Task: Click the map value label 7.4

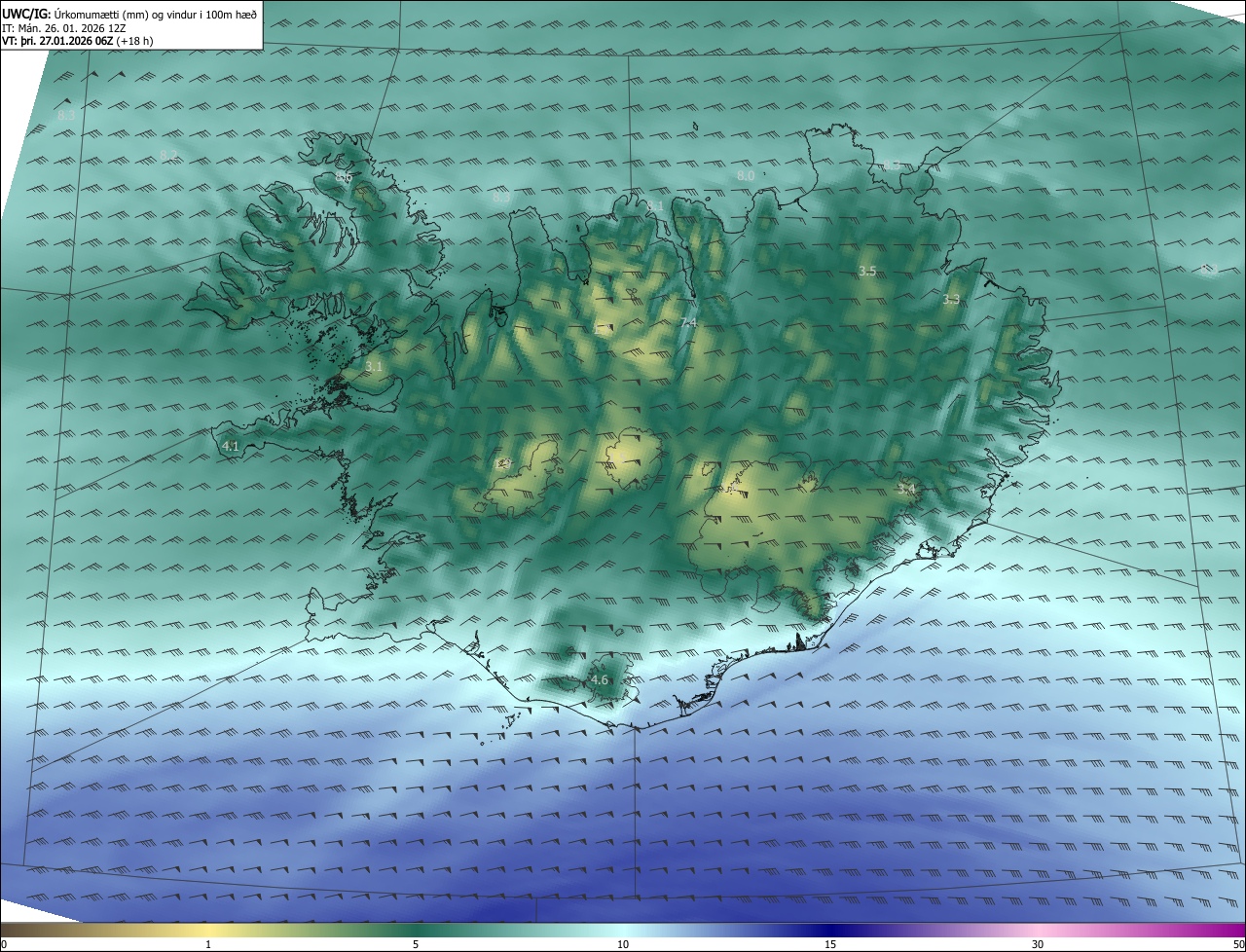Action: pos(689,322)
